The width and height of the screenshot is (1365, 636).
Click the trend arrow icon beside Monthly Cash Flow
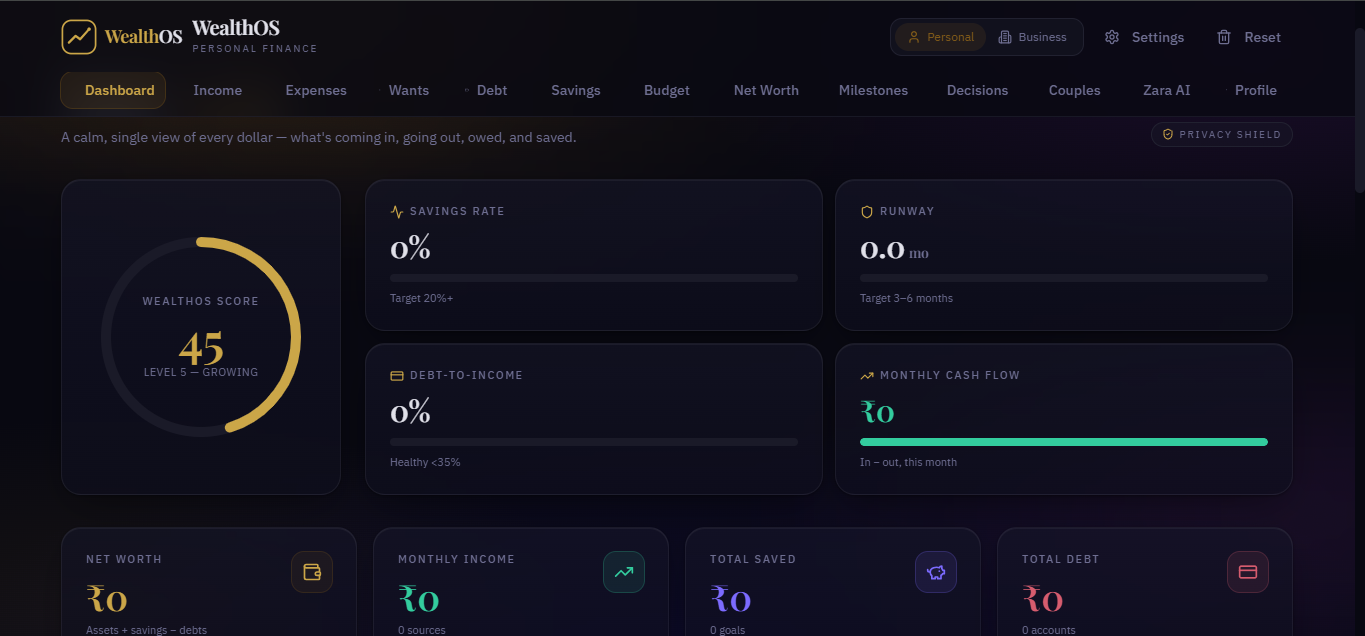[867, 376]
